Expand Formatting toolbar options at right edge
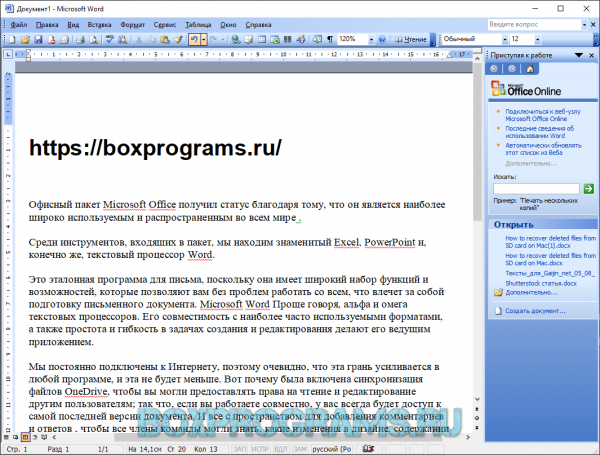This screenshot has width=600, height=455. (596, 39)
